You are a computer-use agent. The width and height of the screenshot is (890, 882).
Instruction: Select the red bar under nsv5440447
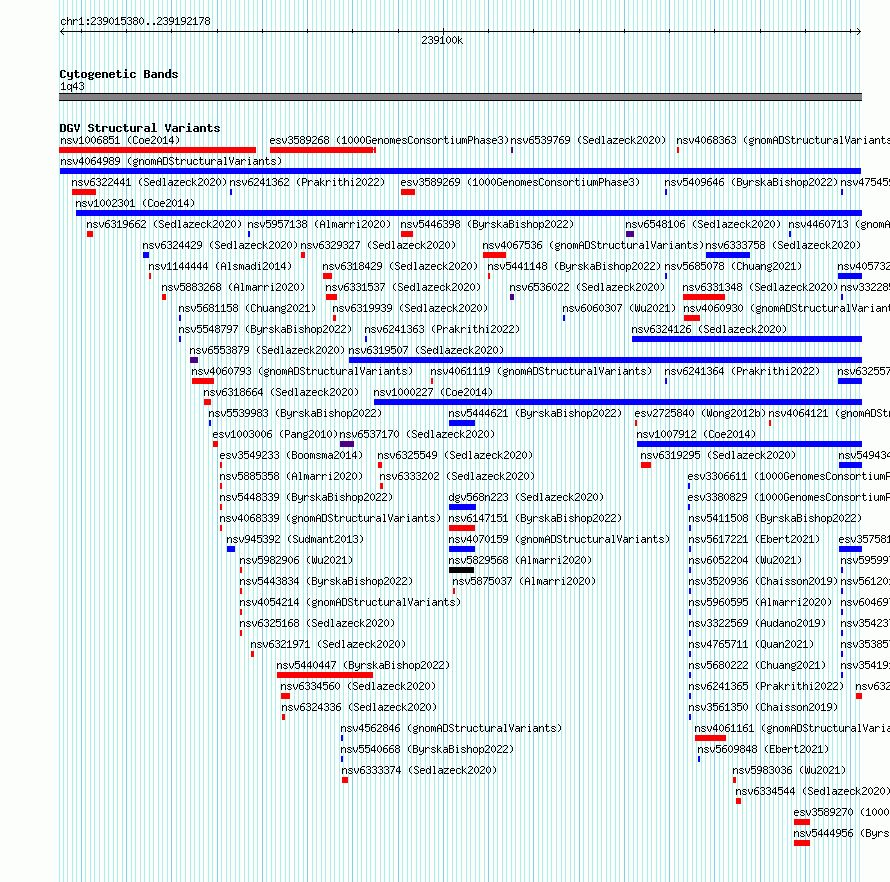(325, 675)
